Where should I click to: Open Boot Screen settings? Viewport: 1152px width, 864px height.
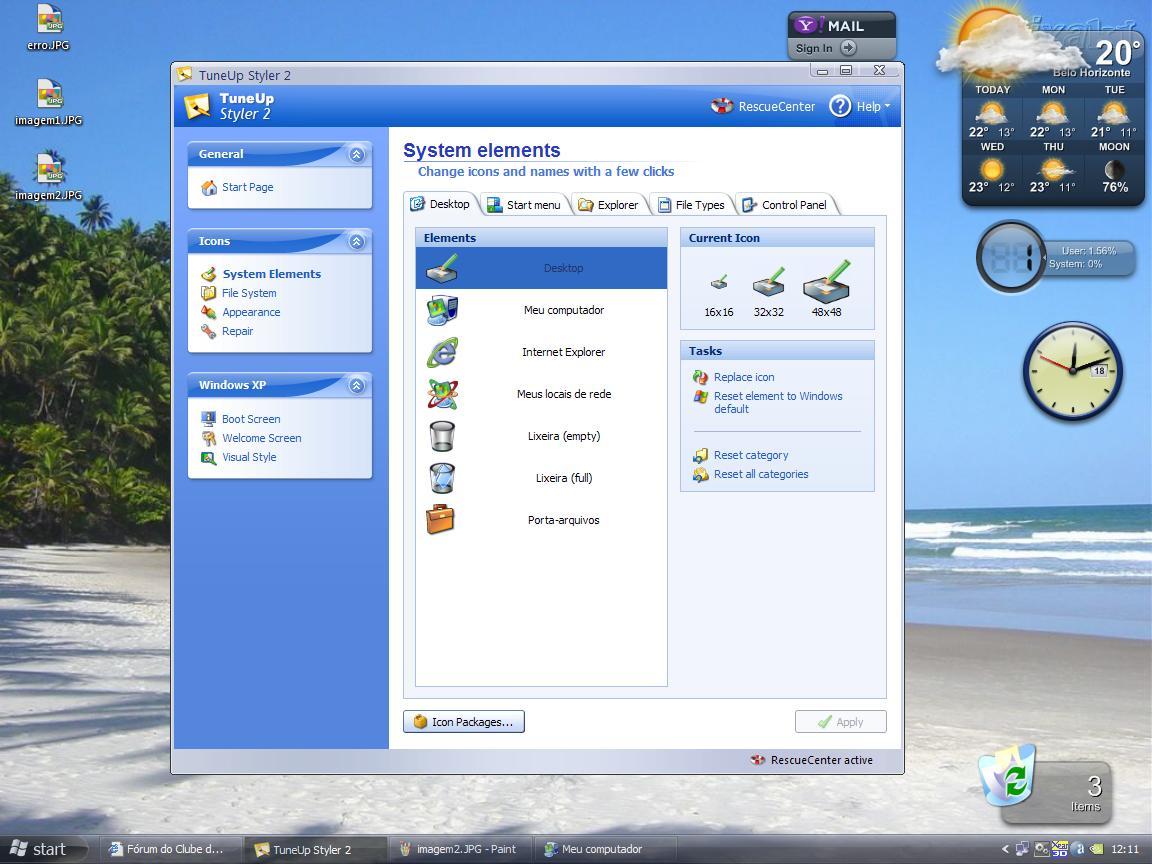click(x=251, y=419)
